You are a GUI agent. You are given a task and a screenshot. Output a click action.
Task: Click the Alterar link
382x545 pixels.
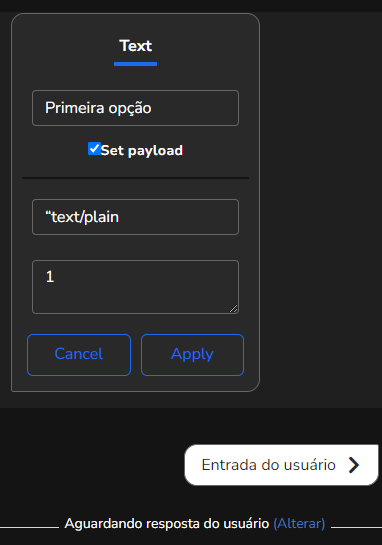(x=299, y=523)
